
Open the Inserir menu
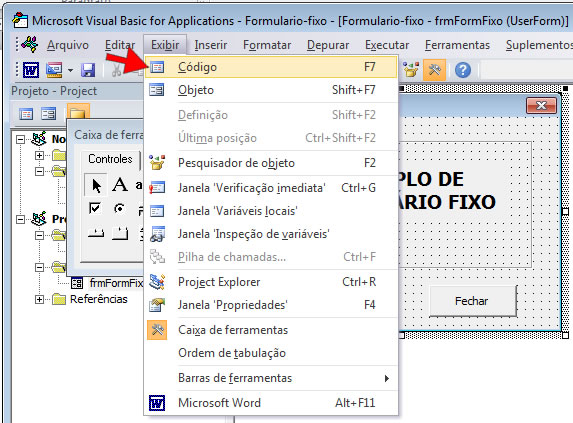(x=210, y=45)
